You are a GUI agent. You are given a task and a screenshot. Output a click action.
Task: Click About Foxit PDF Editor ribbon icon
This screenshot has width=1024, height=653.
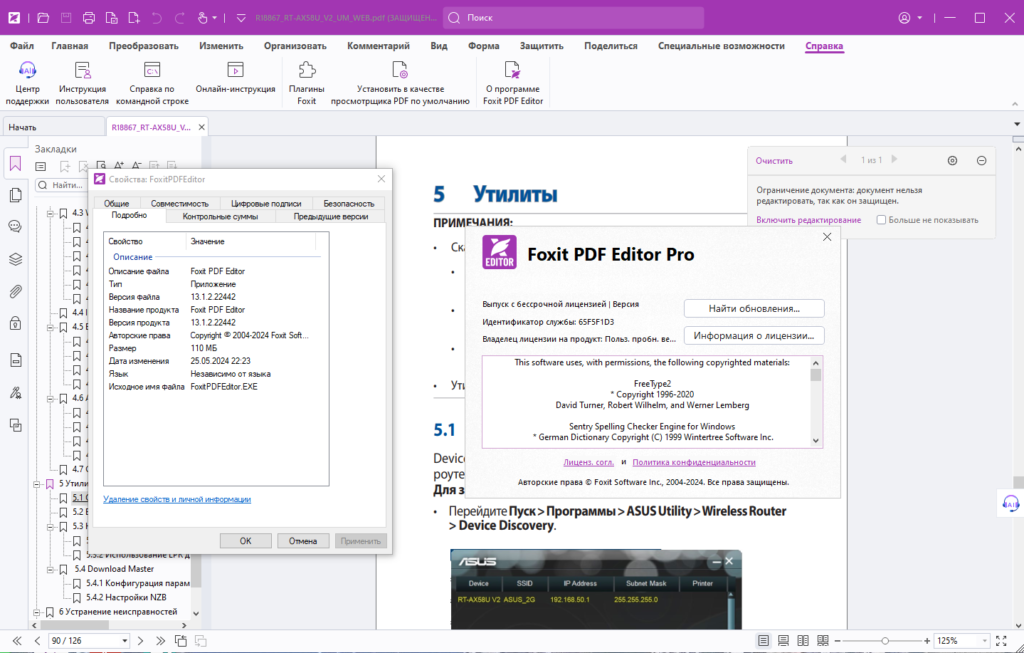(x=513, y=83)
